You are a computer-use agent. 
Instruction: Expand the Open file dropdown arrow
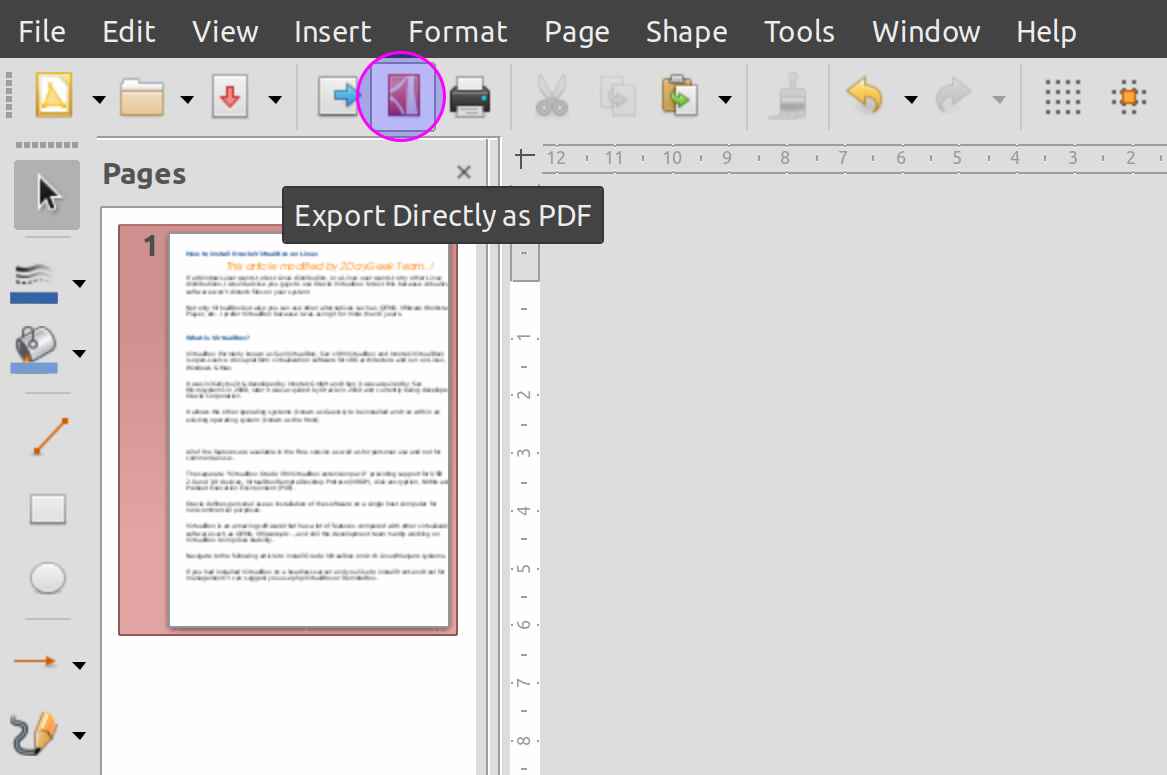[187, 97]
